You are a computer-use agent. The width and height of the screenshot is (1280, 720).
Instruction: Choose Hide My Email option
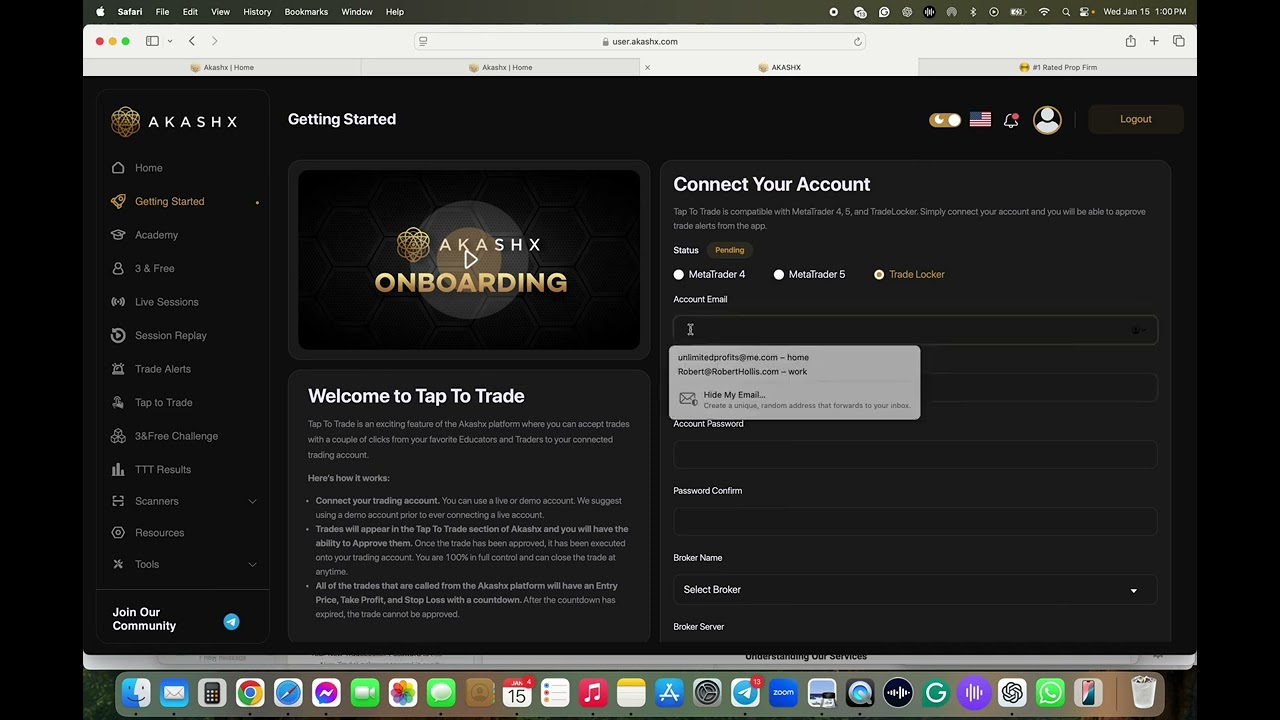click(795, 399)
